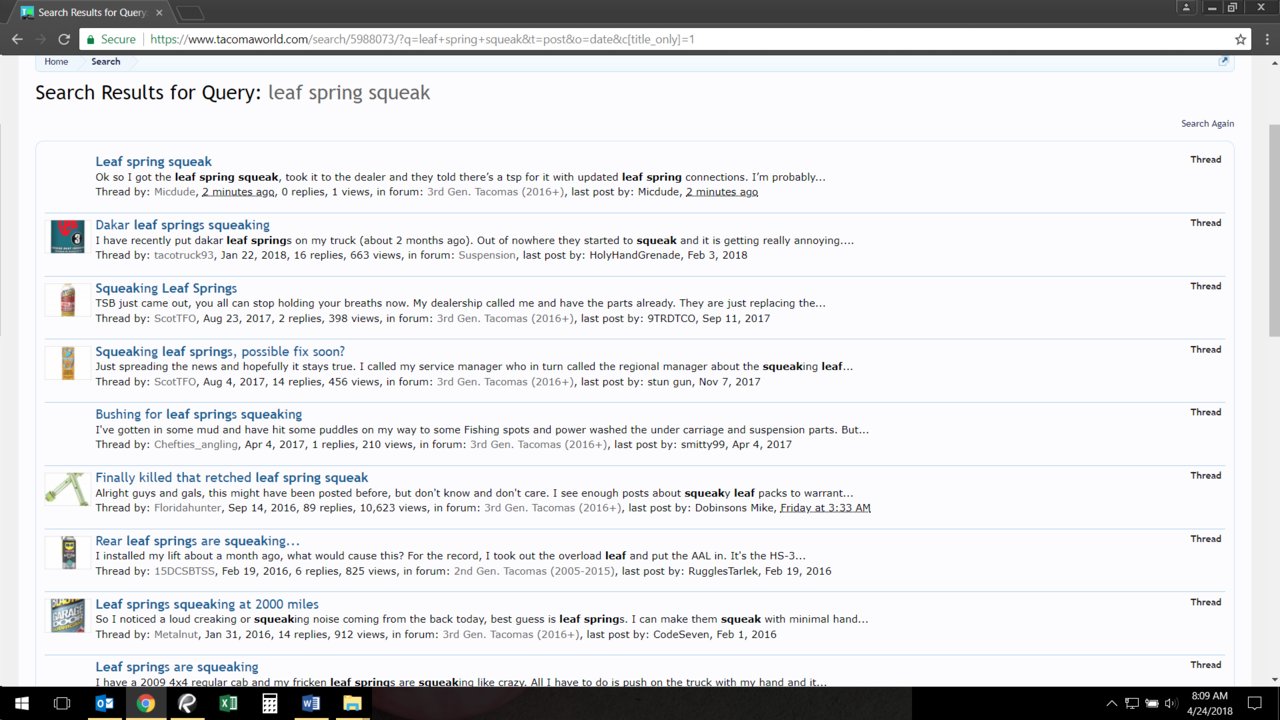This screenshot has height=720, width=1280.
Task: Open thread 'Leaf springs are squeaking'
Action: pyautogui.click(x=177, y=667)
